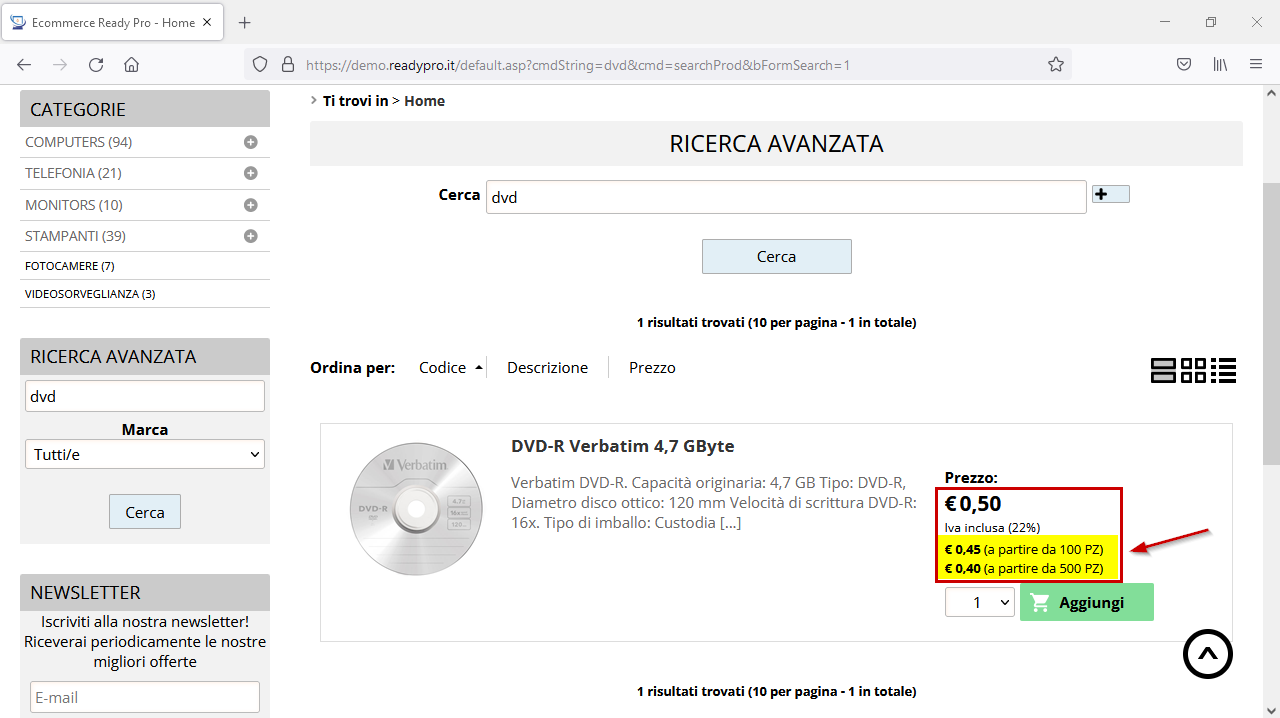
Task: Sort results by Codice
Action: (x=443, y=368)
